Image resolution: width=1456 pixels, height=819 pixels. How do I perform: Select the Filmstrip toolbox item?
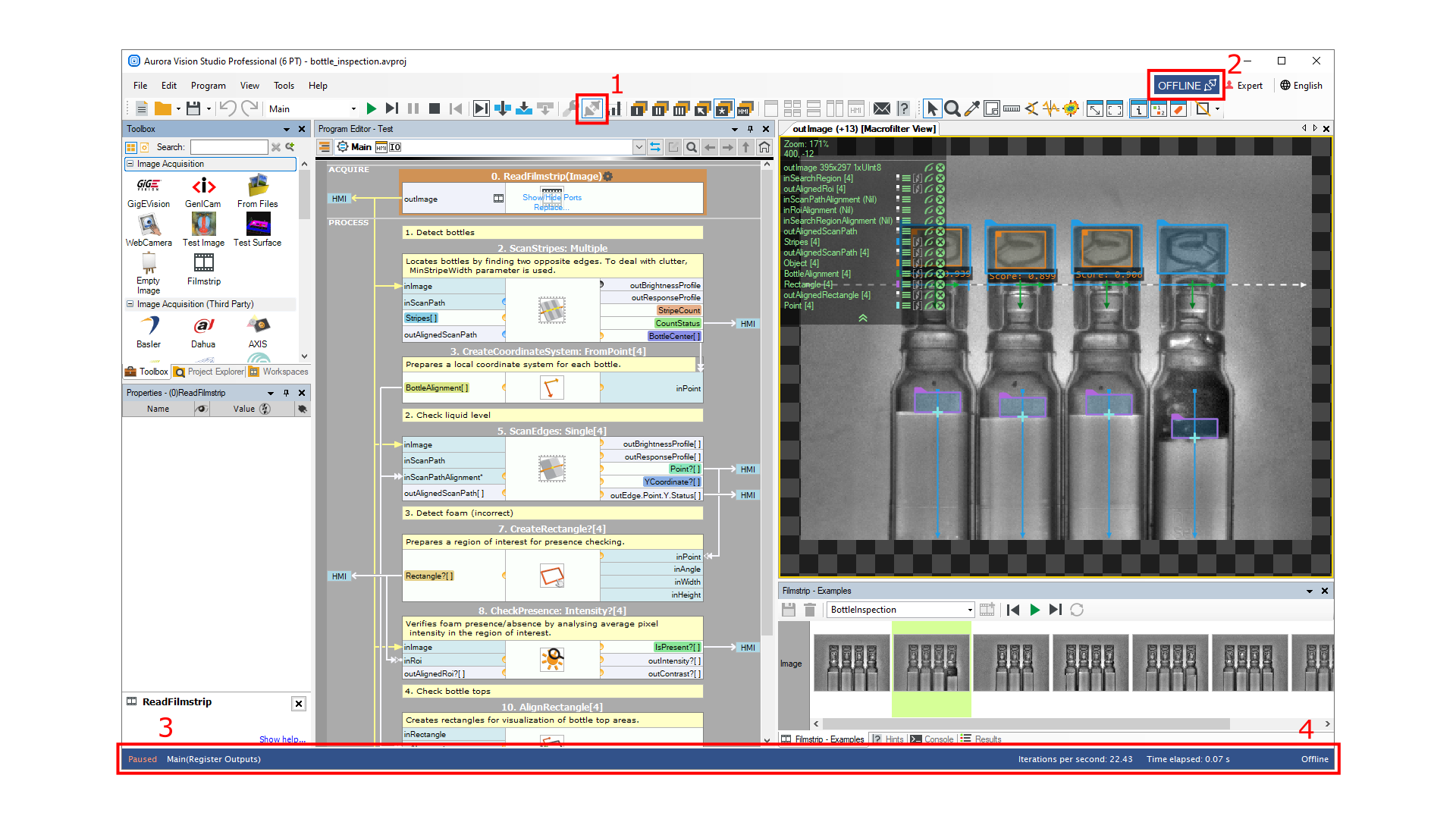click(204, 269)
